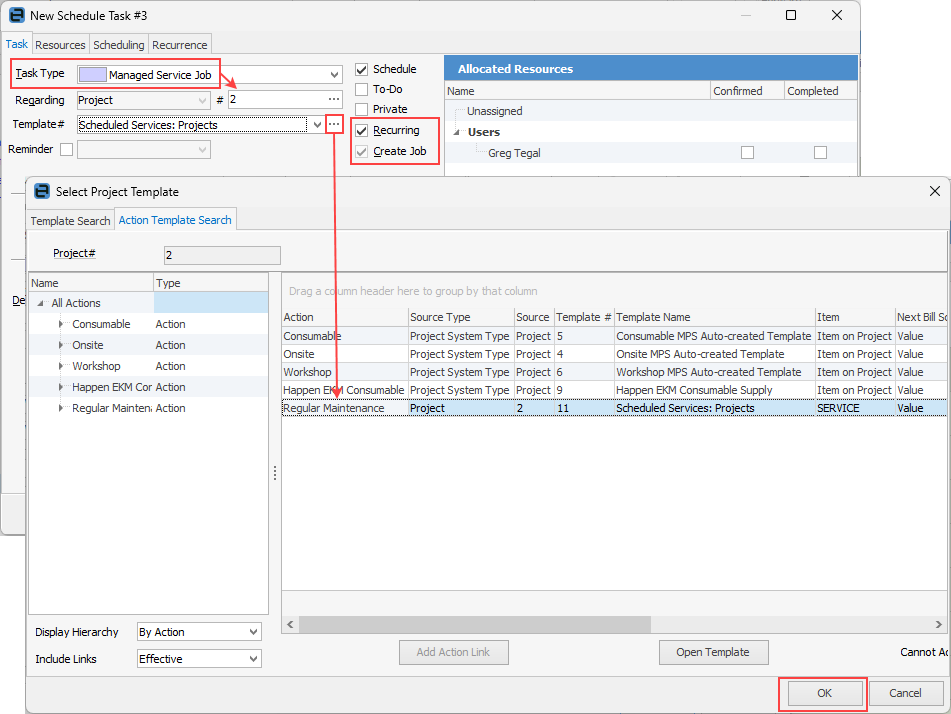Switch to the Template Search tab
This screenshot has height=714, width=951.
(x=70, y=220)
